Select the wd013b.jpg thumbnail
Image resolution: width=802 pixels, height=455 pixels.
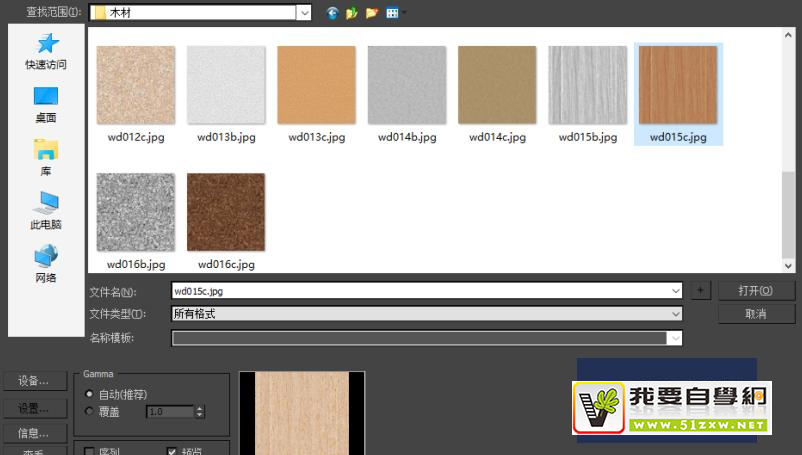click(x=226, y=85)
